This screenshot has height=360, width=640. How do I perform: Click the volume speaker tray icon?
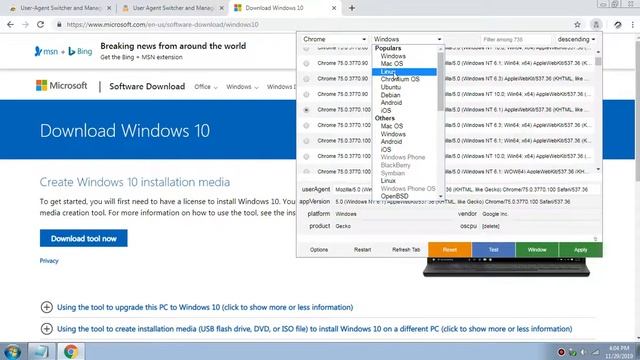click(584, 352)
